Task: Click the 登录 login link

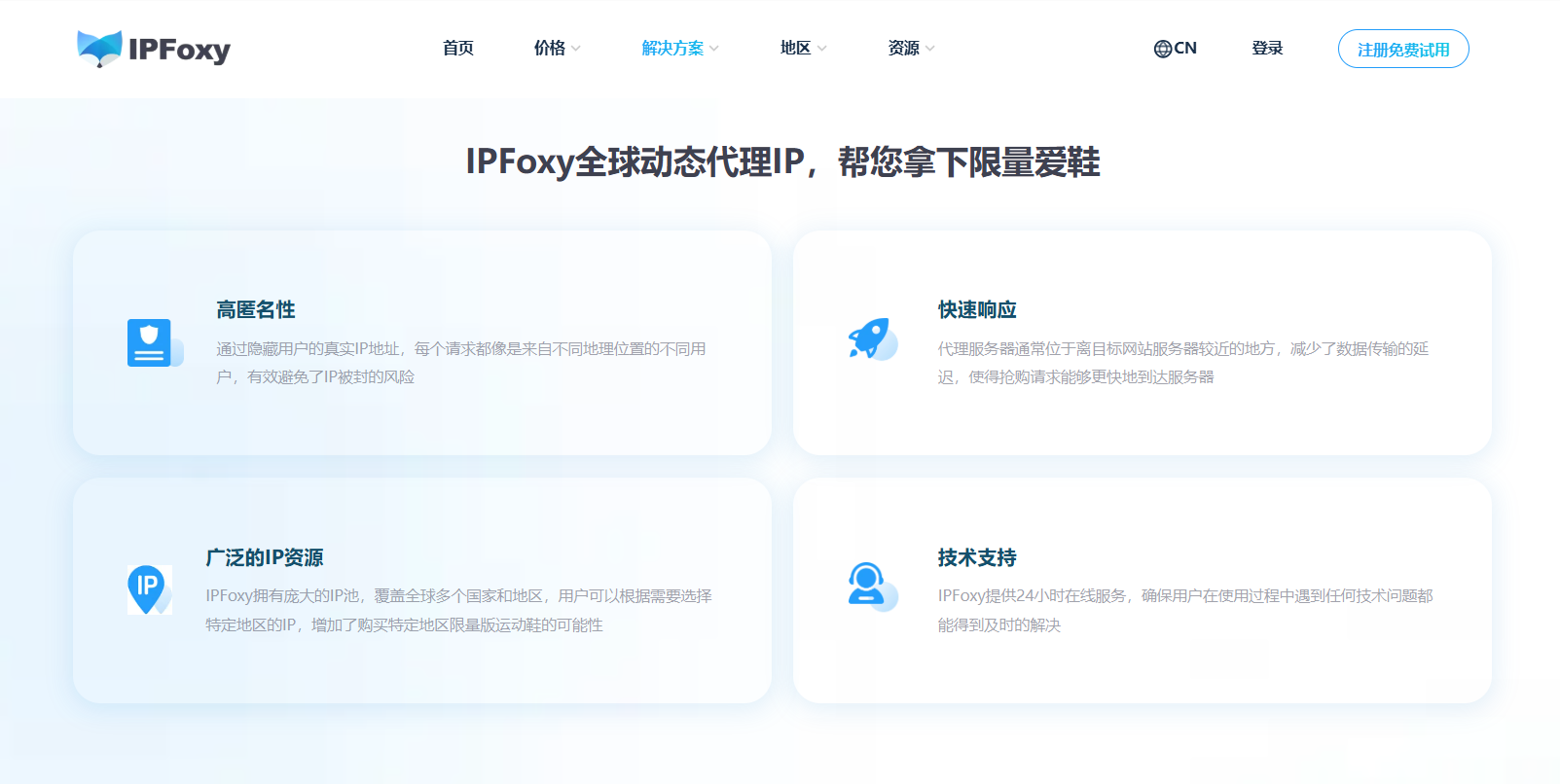Action: [1267, 48]
